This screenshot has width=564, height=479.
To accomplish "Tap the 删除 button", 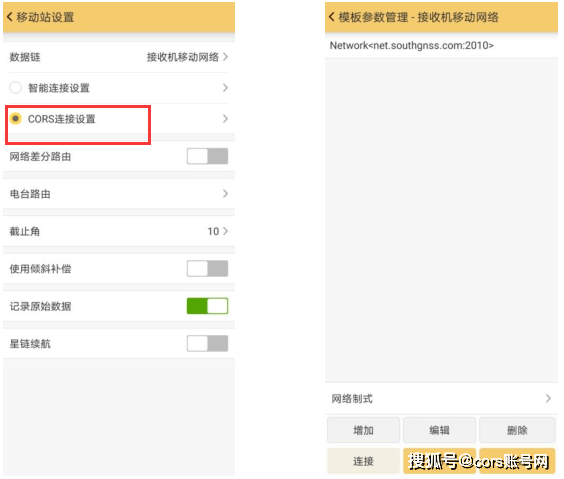I will coord(517,430).
